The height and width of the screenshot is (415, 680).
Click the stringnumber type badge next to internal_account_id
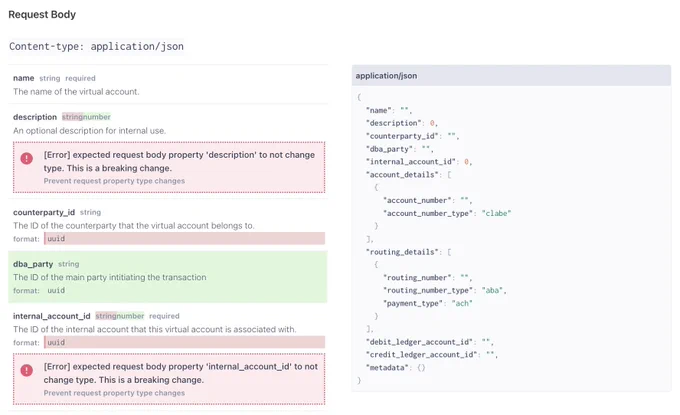point(120,316)
